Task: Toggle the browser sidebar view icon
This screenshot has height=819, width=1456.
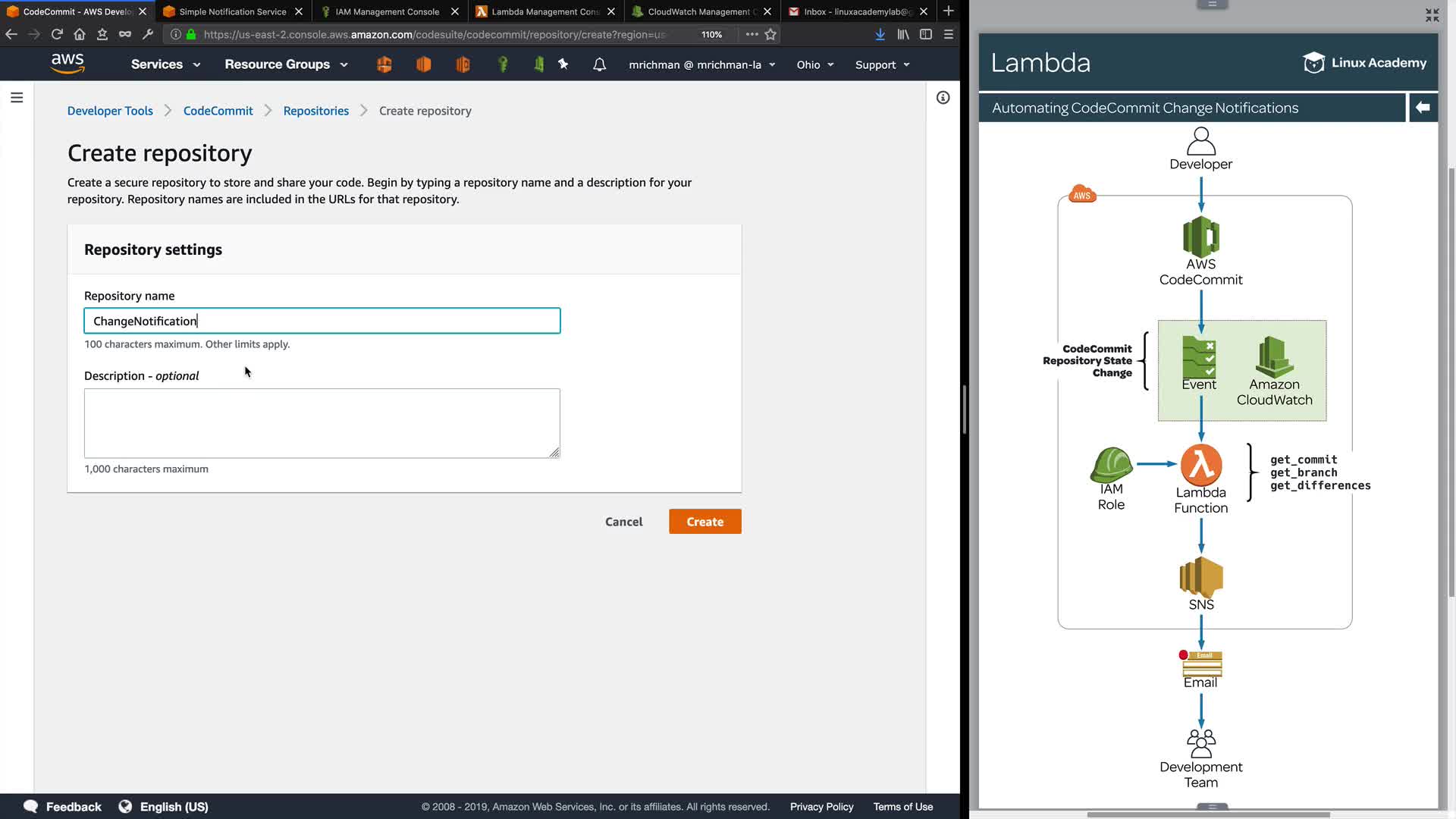Action: click(x=926, y=34)
